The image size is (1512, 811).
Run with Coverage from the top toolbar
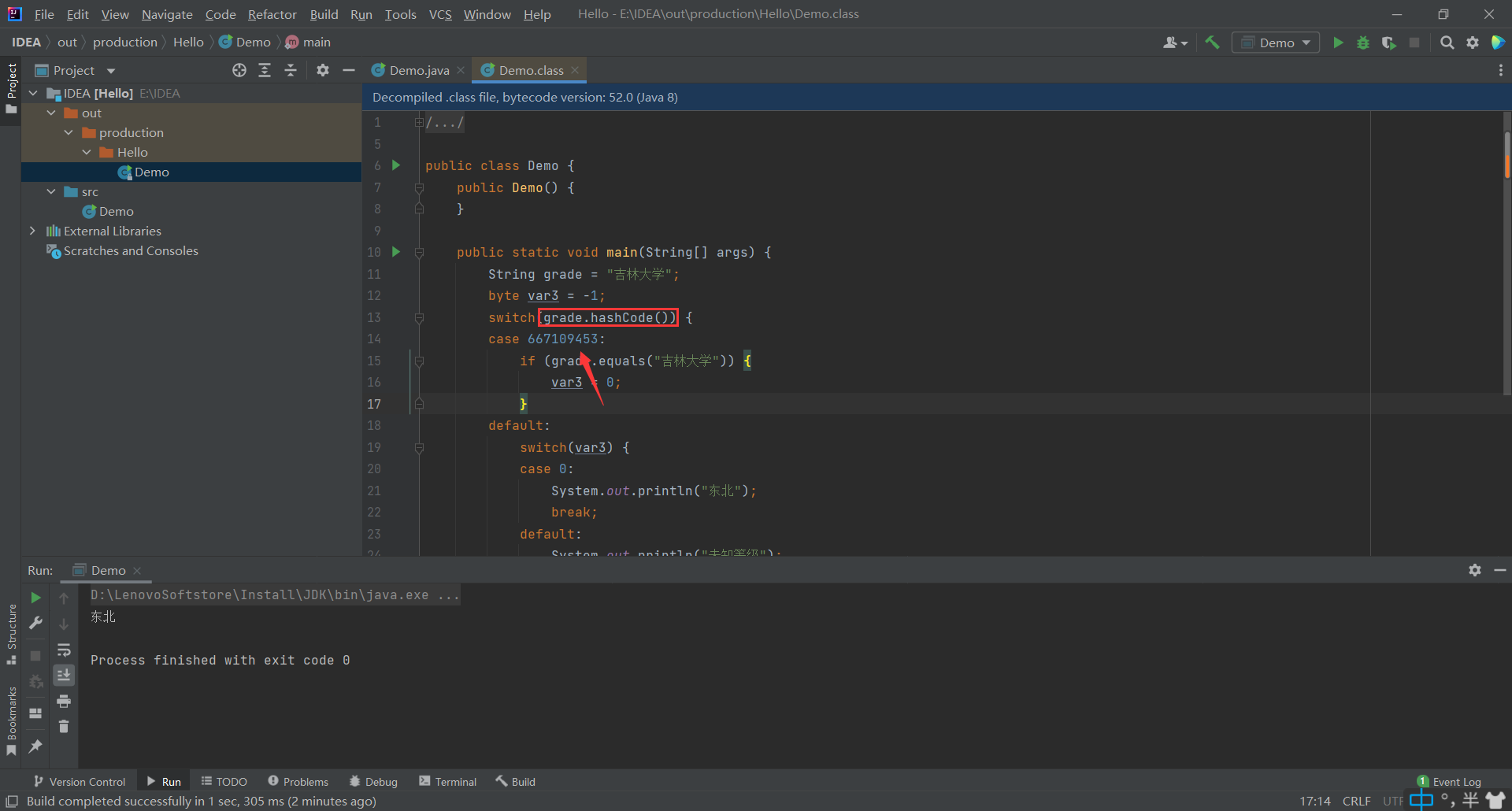pyautogui.click(x=1388, y=43)
